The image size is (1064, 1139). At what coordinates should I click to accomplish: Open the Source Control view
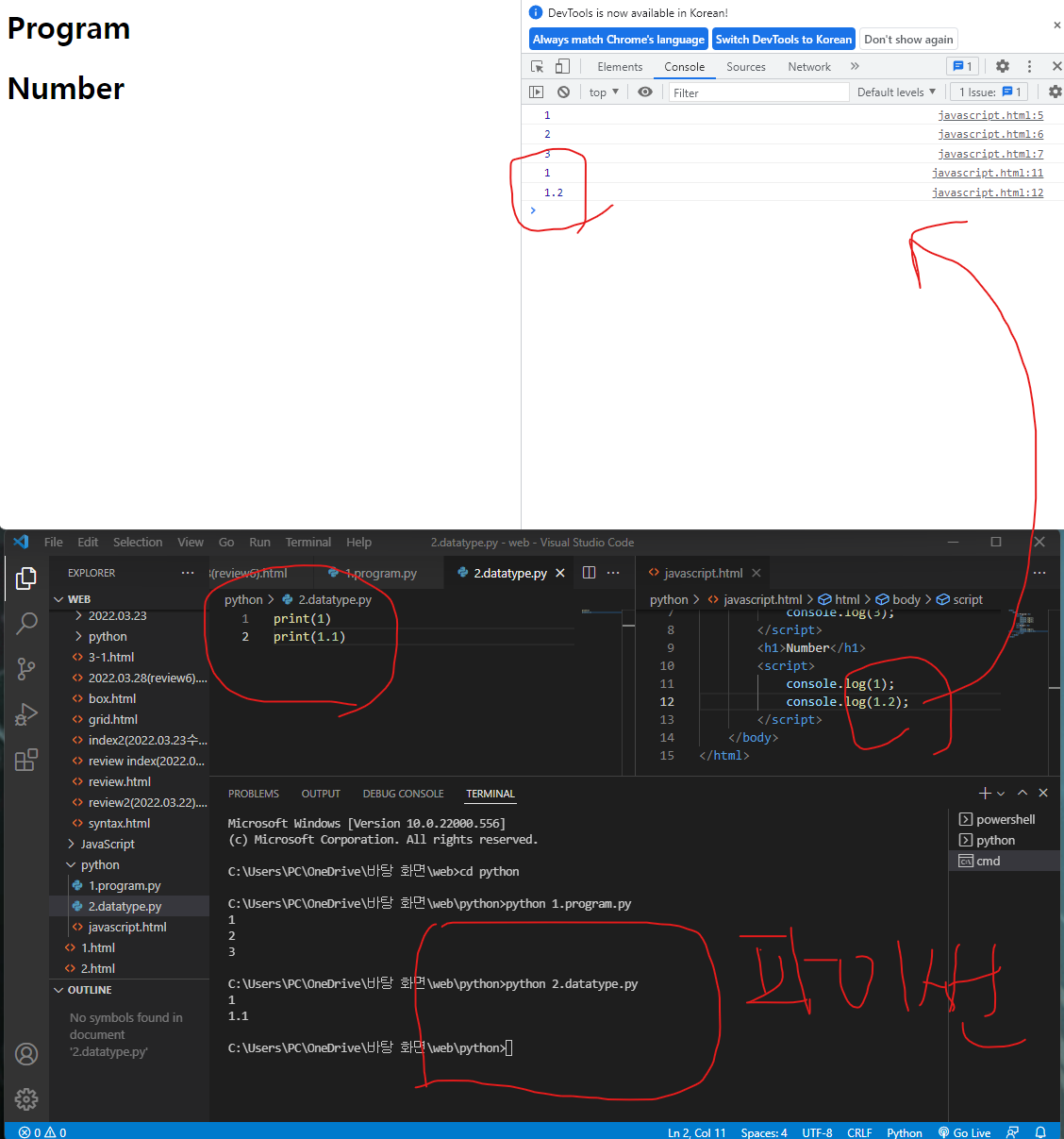26,669
